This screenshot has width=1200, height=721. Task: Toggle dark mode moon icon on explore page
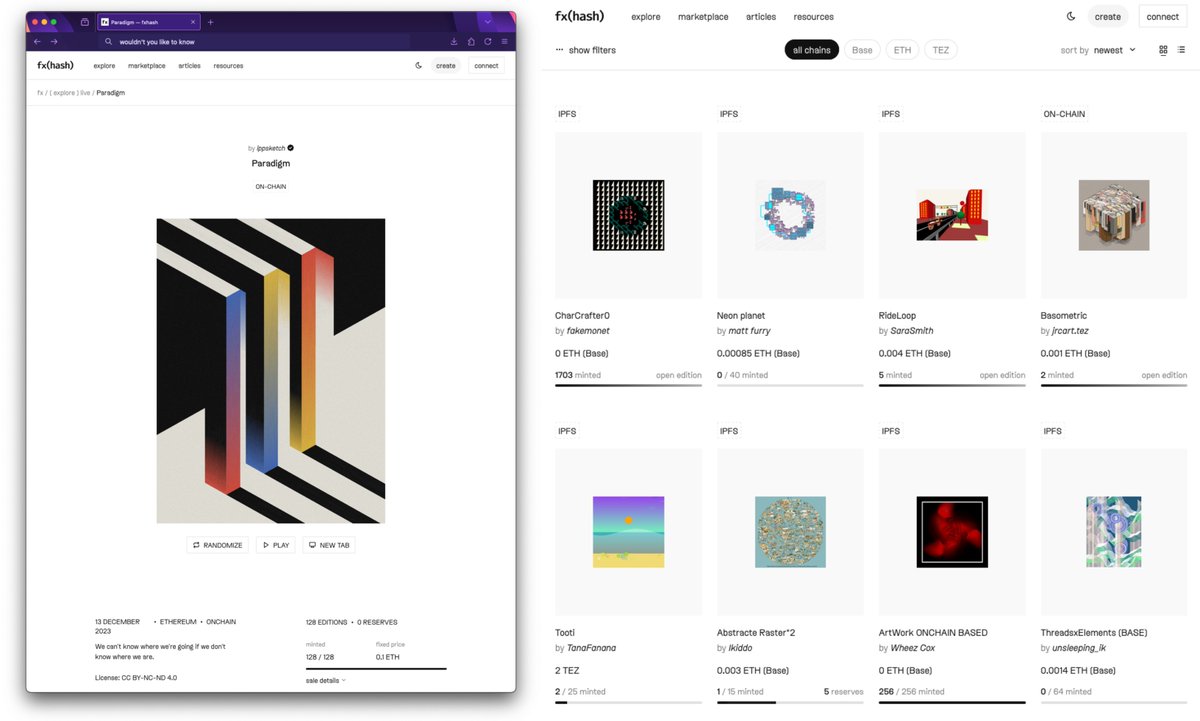tap(1071, 17)
